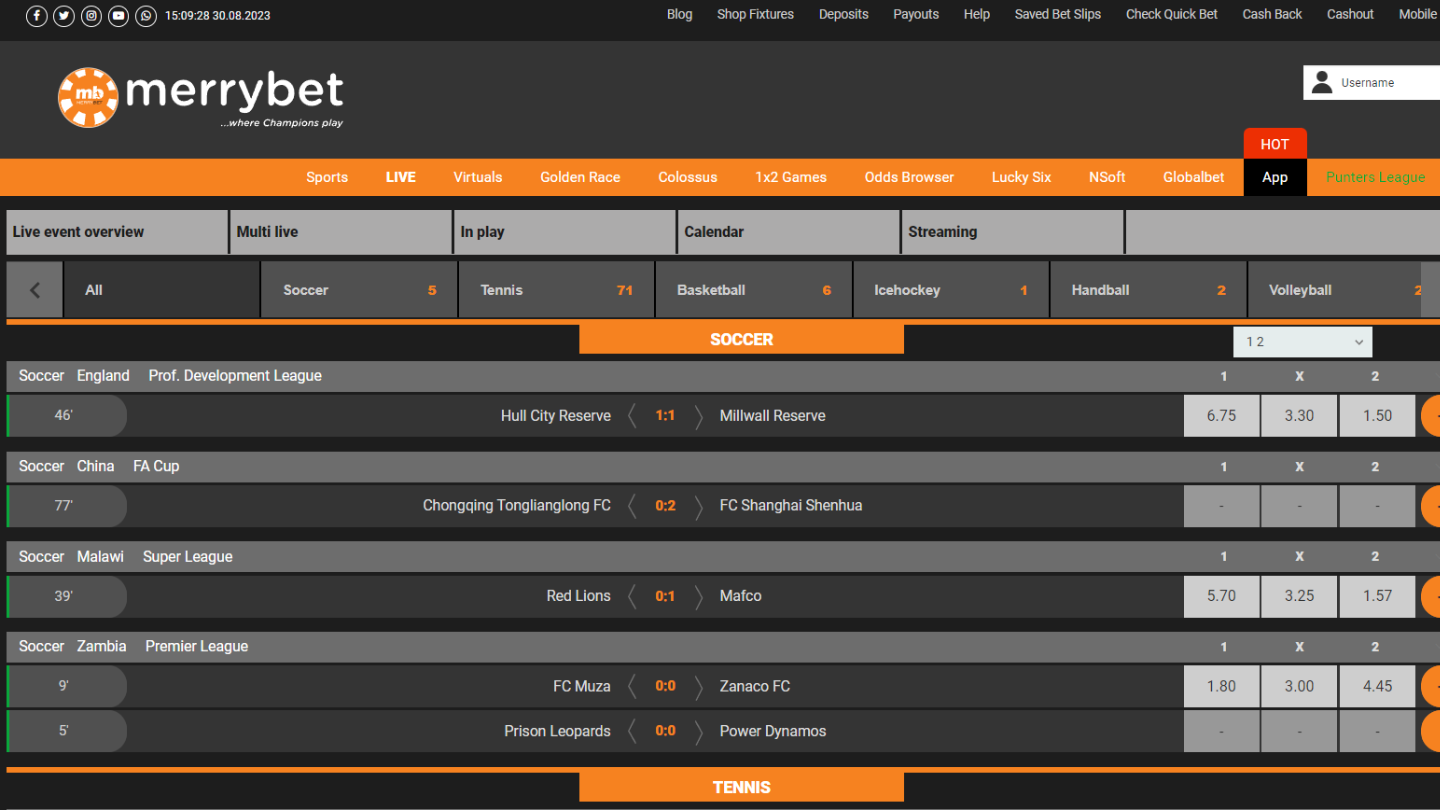Click left chevron after Red Lions
The image size is (1440, 810).
click(632, 596)
